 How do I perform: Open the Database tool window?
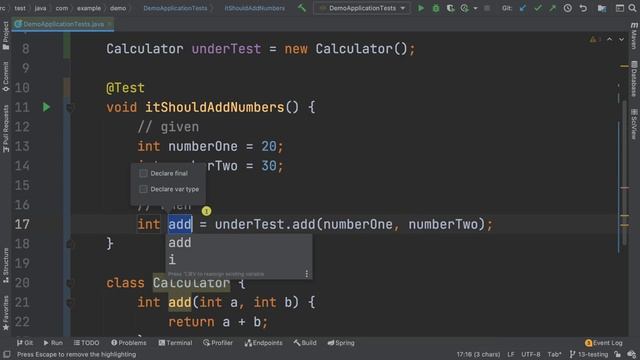point(634,79)
